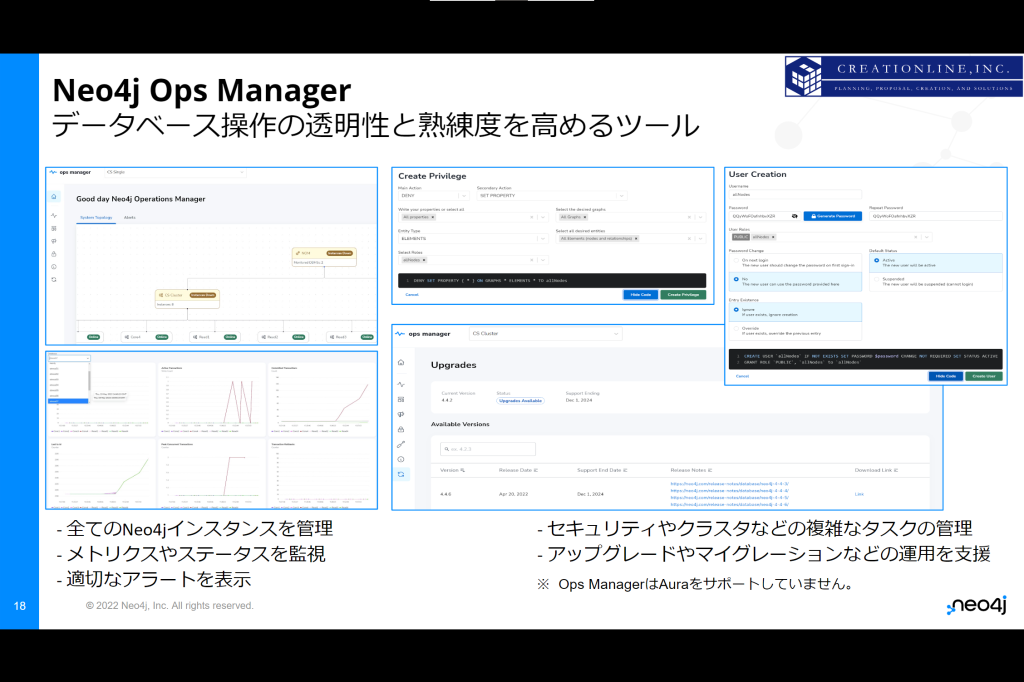
Task: Click Create User green button
Action: tap(984, 376)
